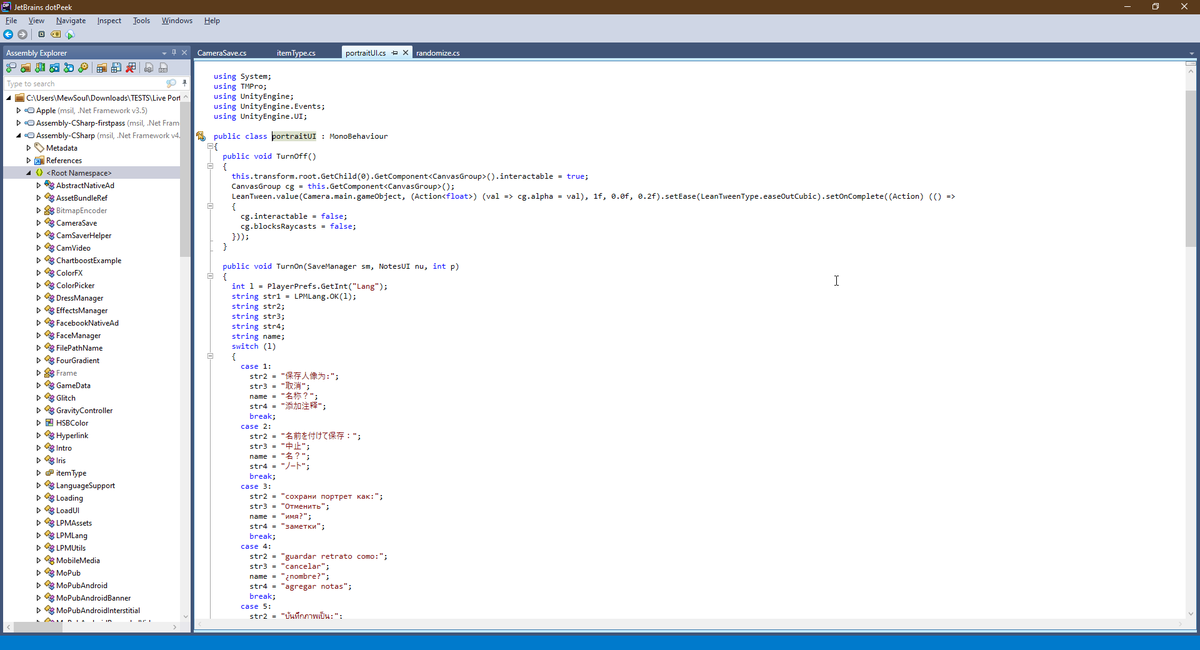Image resolution: width=1200 pixels, height=650 pixels.
Task: Click the red X clear list icon
Action: [131, 68]
